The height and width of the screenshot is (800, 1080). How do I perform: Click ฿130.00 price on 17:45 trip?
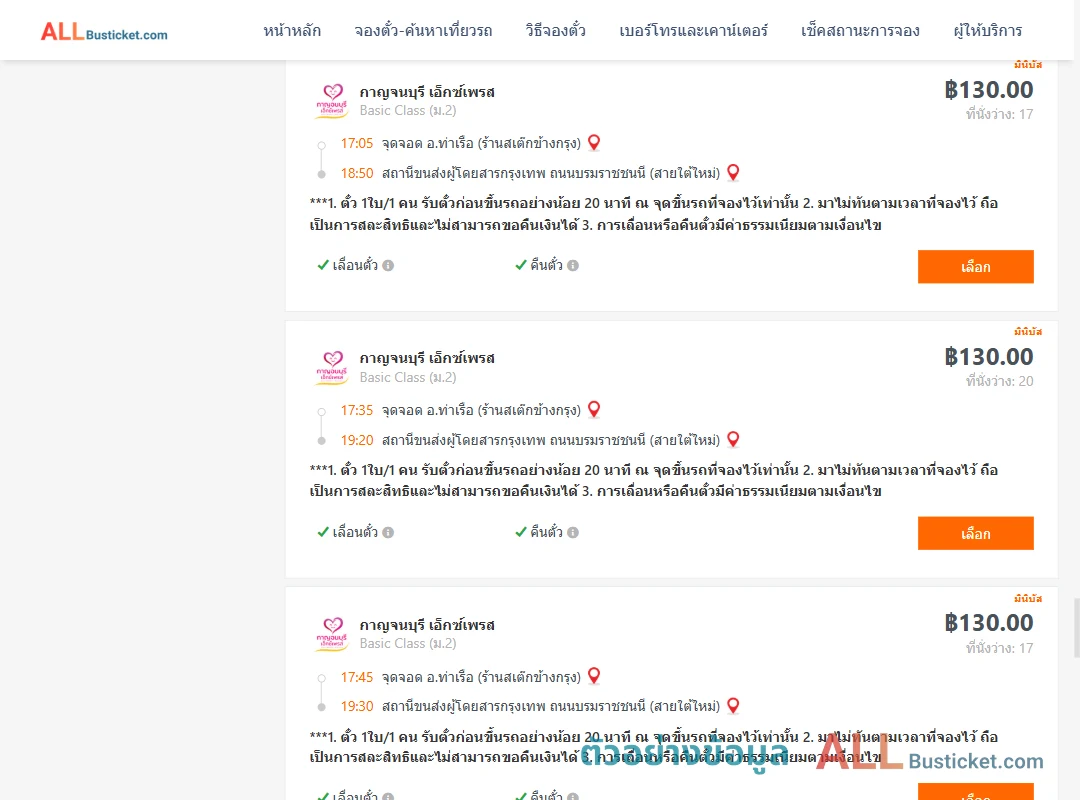pos(989,624)
